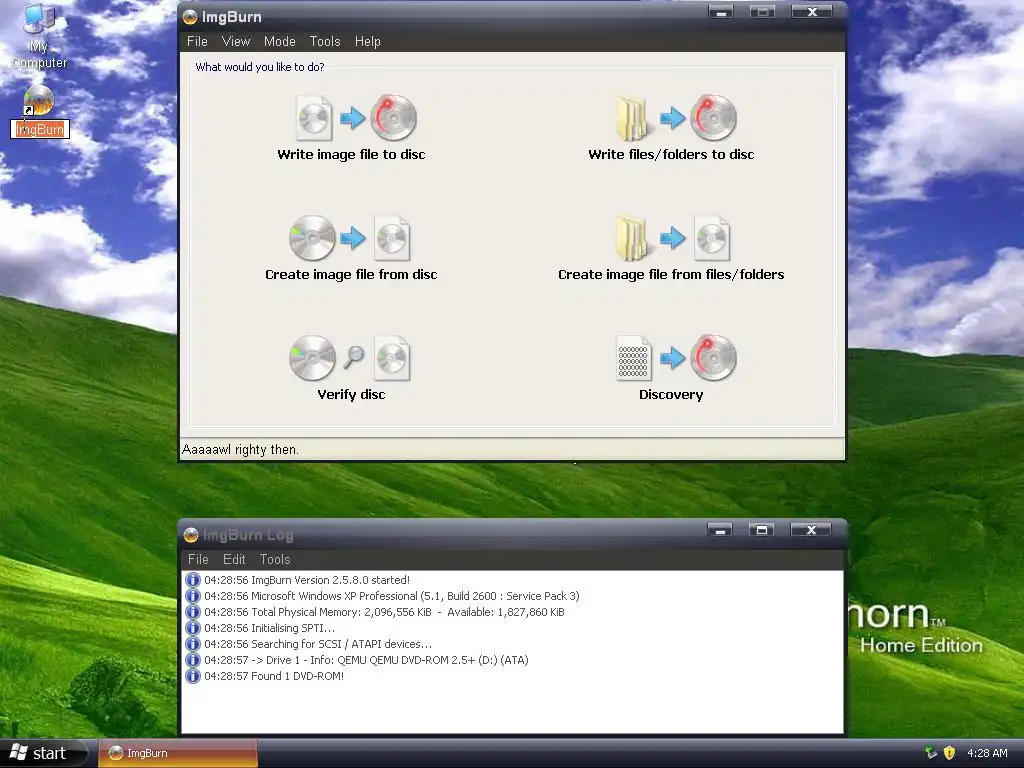
Task: Open File menu in ImgBurn Log window
Action: point(198,559)
